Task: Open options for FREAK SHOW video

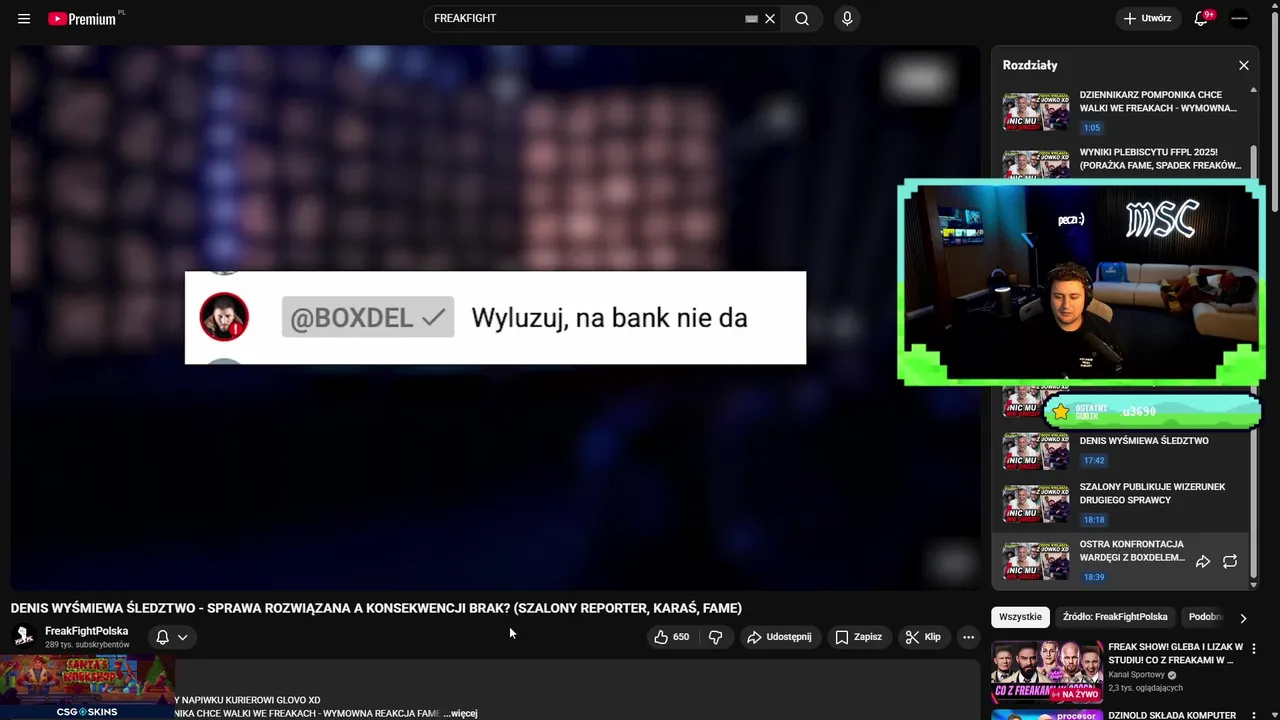Action: pyautogui.click(x=1254, y=650)
